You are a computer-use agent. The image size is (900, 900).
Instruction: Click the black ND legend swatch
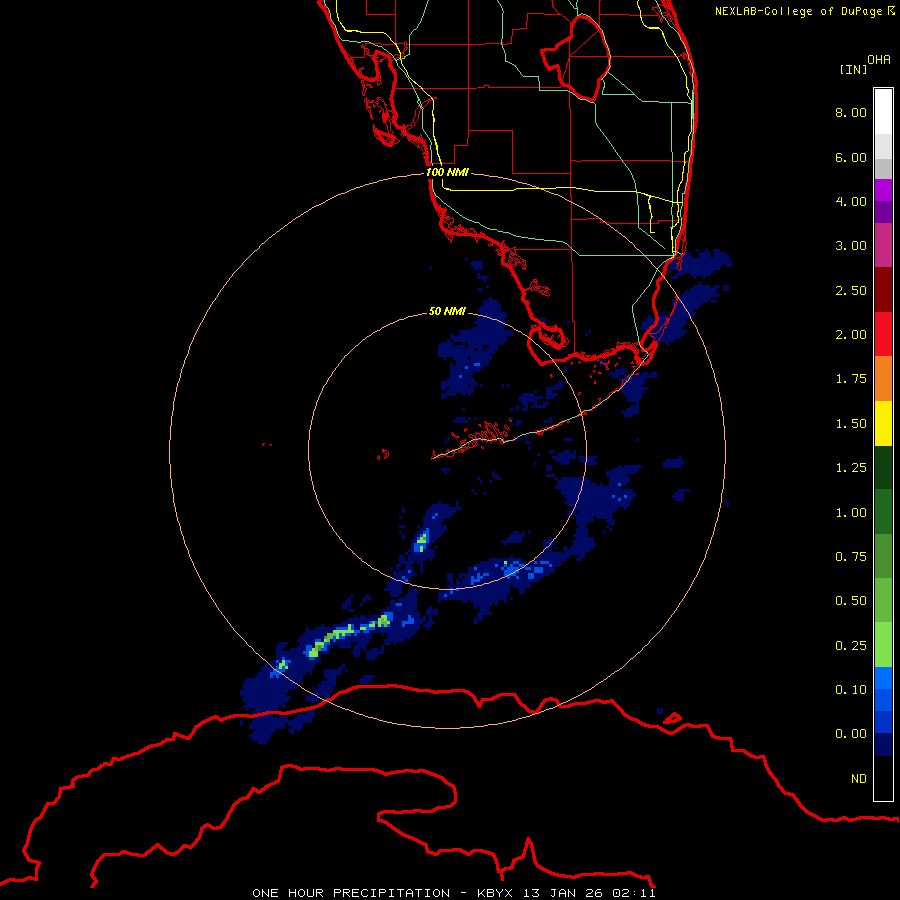coord(883,778)
